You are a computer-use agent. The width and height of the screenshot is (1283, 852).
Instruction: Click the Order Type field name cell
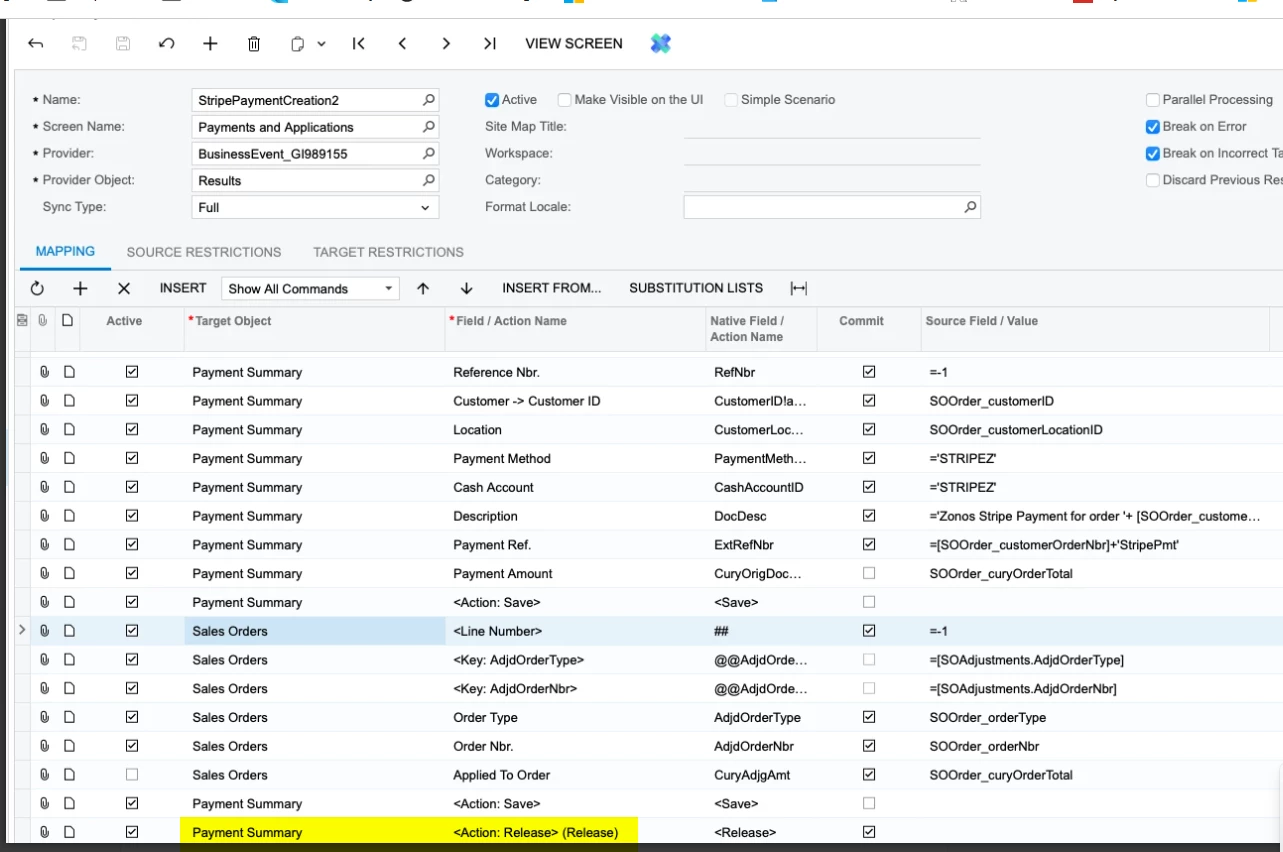point(575,718)
